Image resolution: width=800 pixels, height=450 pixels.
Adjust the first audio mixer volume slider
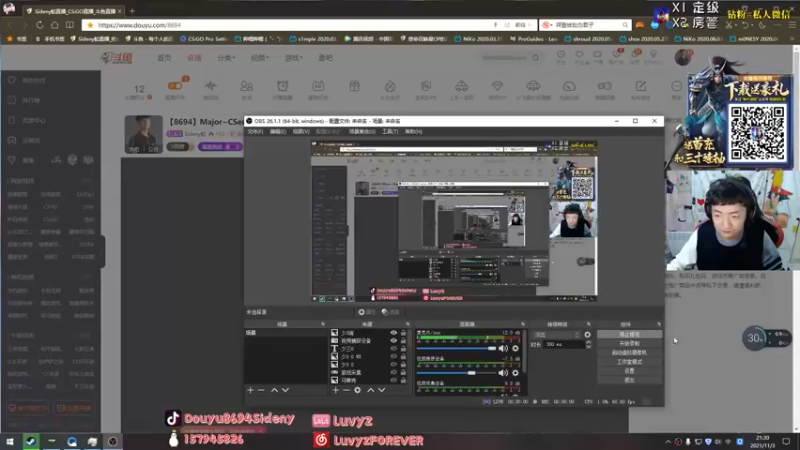tap(456, 348)
